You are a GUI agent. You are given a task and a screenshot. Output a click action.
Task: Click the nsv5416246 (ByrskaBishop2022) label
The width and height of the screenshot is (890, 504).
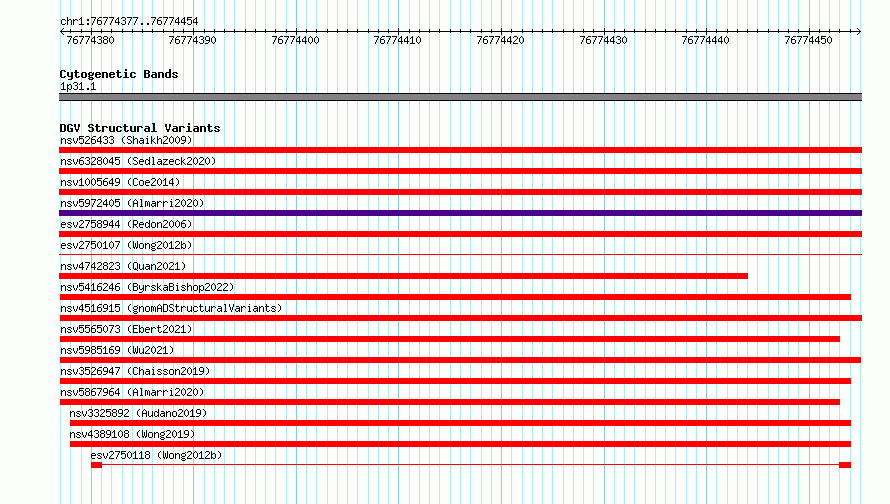[x=147, y=287]
